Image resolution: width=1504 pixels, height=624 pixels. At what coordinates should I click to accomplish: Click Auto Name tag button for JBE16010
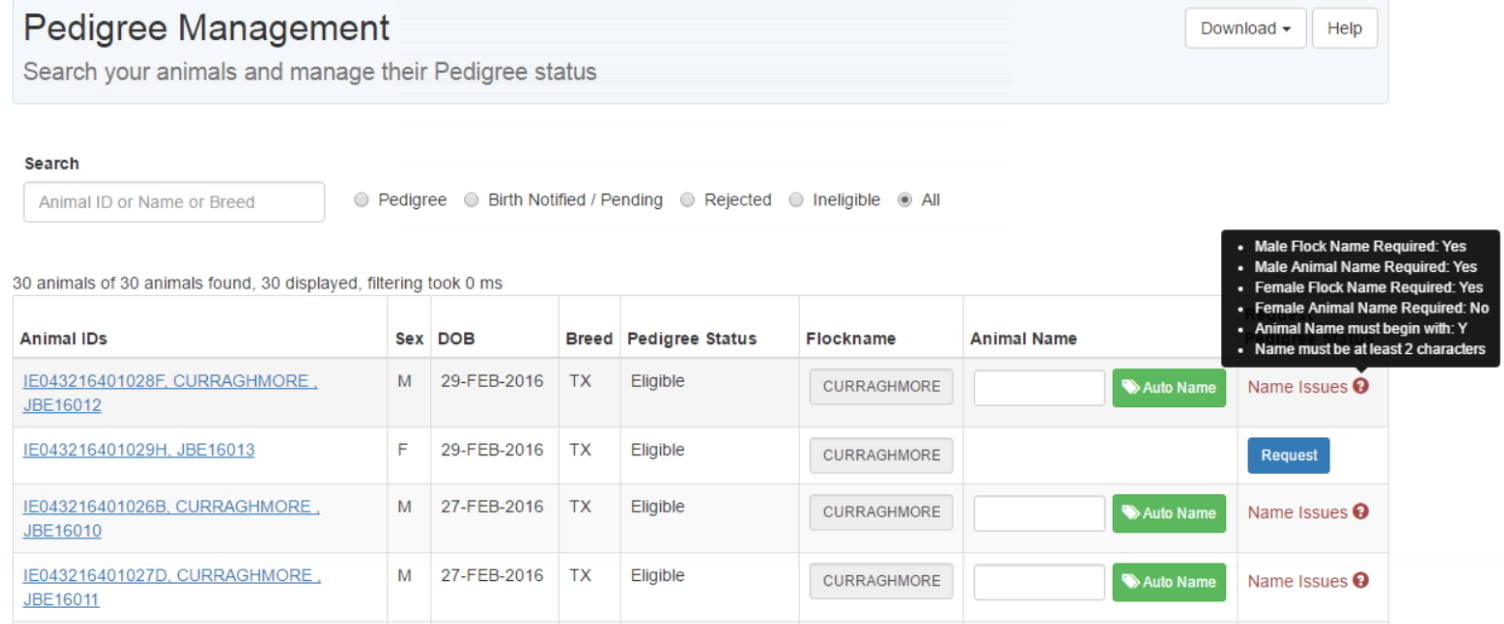[x=1169, y=513]
